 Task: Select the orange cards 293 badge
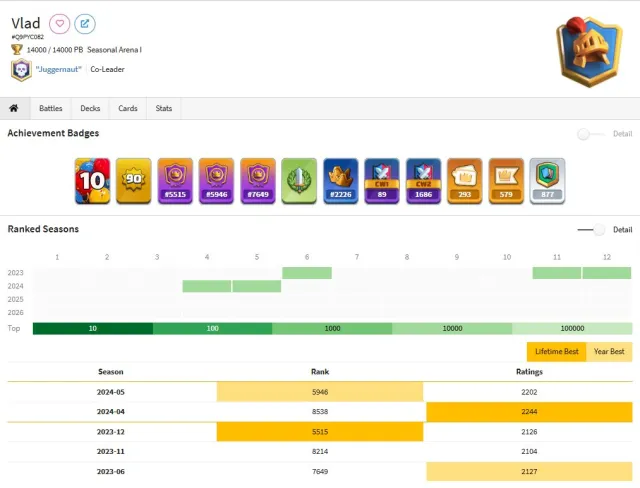(465, 181)
